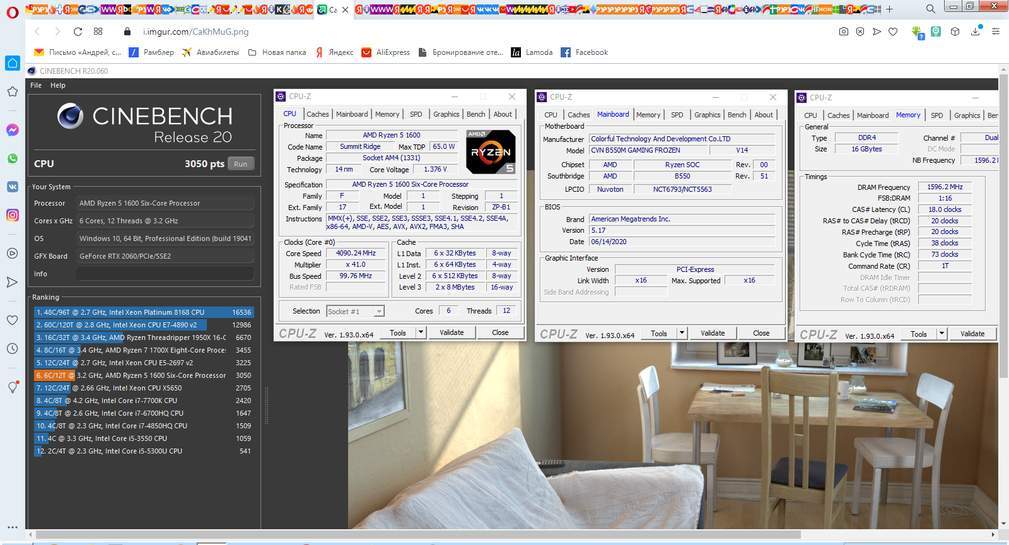The height and width of the screenshot is (545, 1009).
Task: Open sidebar setup three-dots icon
Action: [12, 527]
